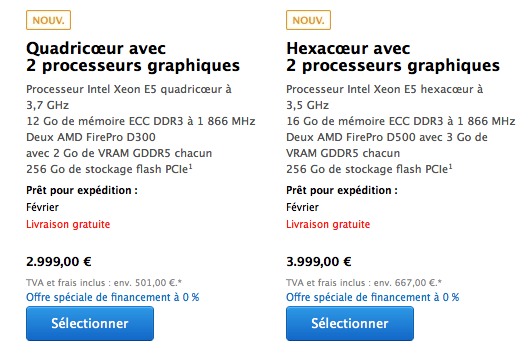
Task: Select the Hexacœur 3.999,00 € configuration button
Action: 350,323
